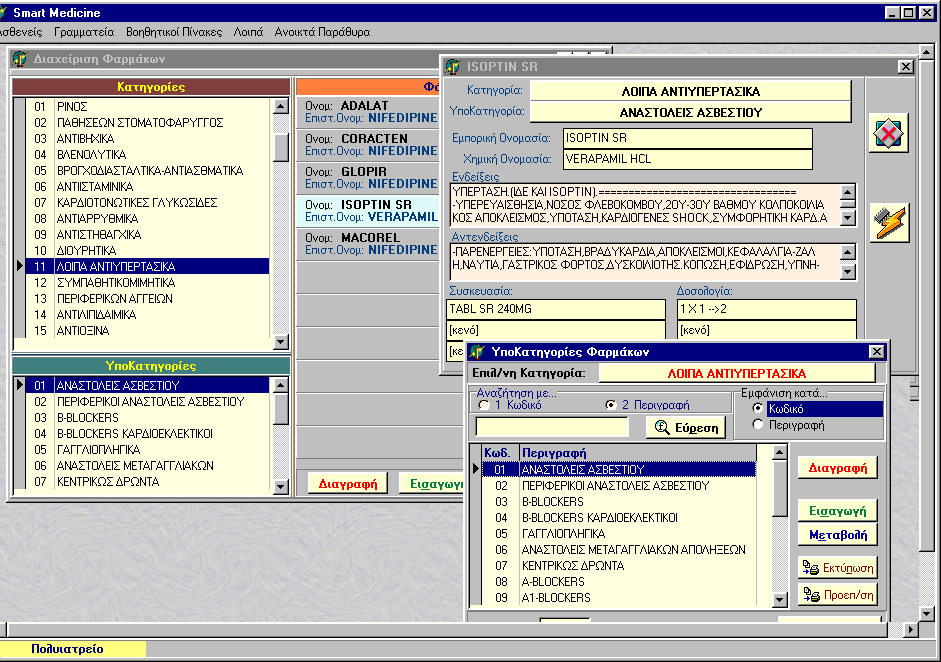The image size is (941, 662).
Task: Click down arrow of Αντενδείξεις text box
Action: click(848, 272)
